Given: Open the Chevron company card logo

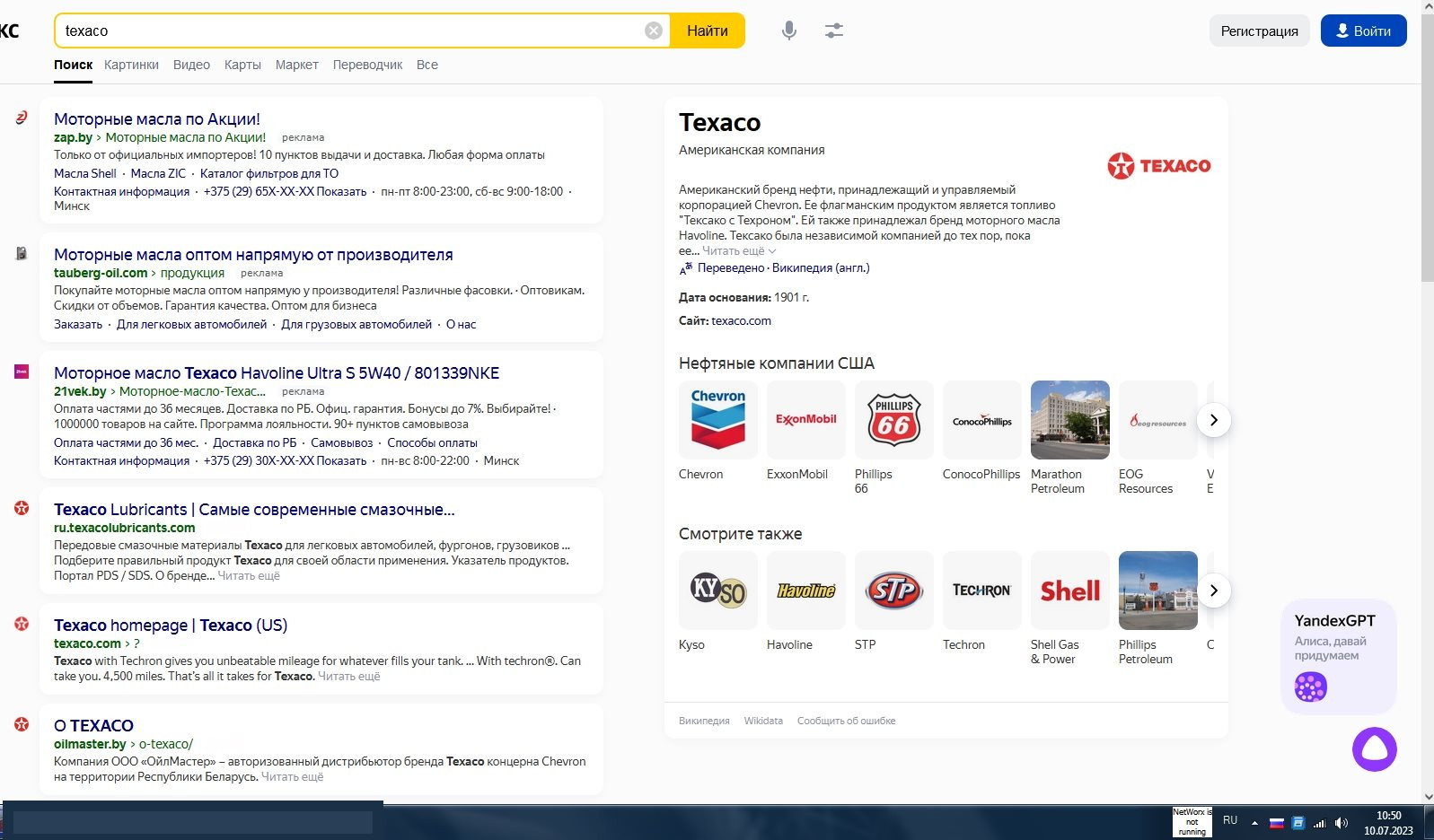Looking at the screenshot, I should (x=718, y=420).
